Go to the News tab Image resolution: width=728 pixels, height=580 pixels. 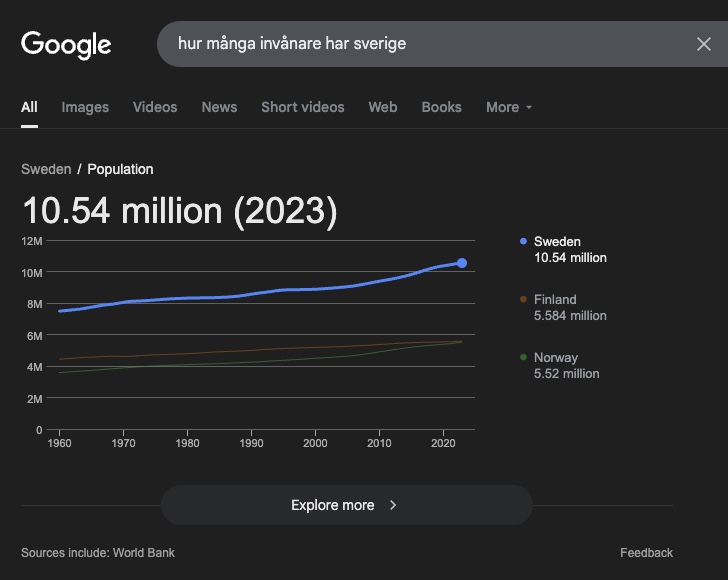pos(219,107)
